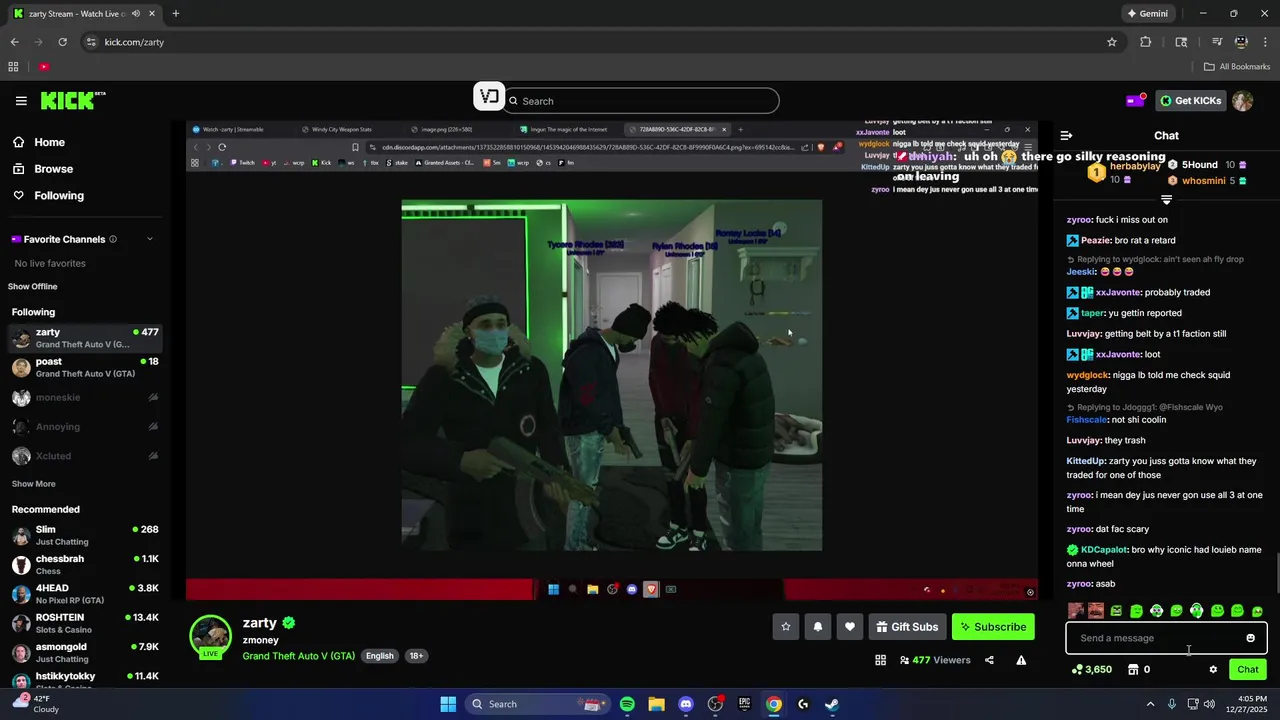Click the green Chat send button

[x=1248, y=670]
